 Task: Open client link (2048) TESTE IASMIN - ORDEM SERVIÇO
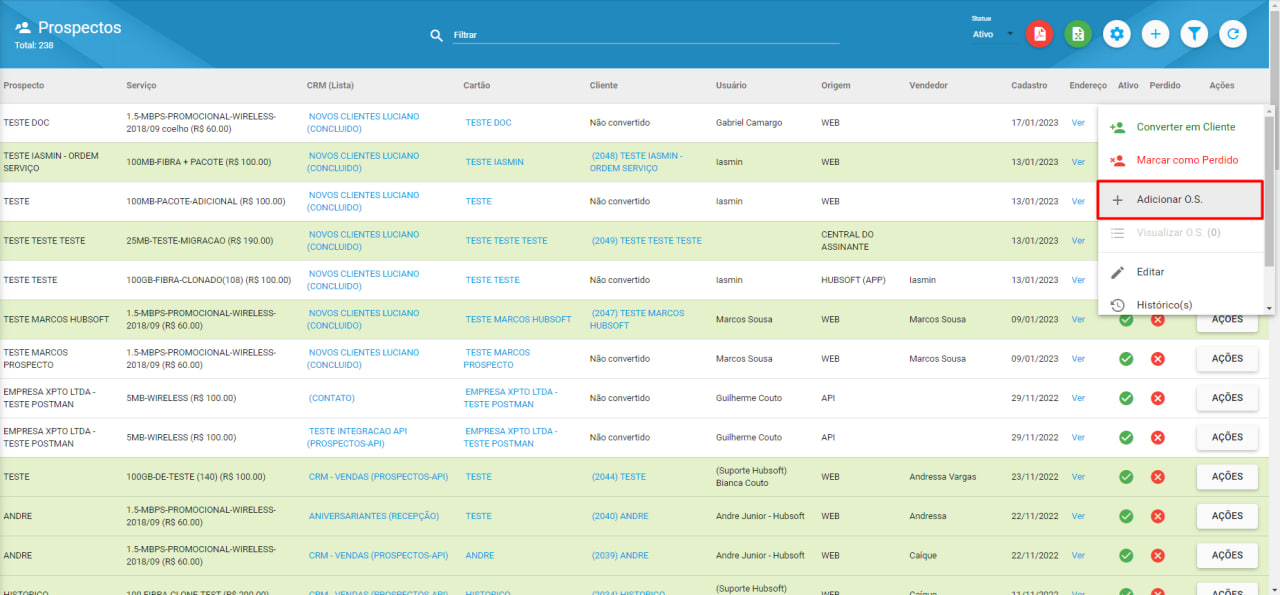637,162
